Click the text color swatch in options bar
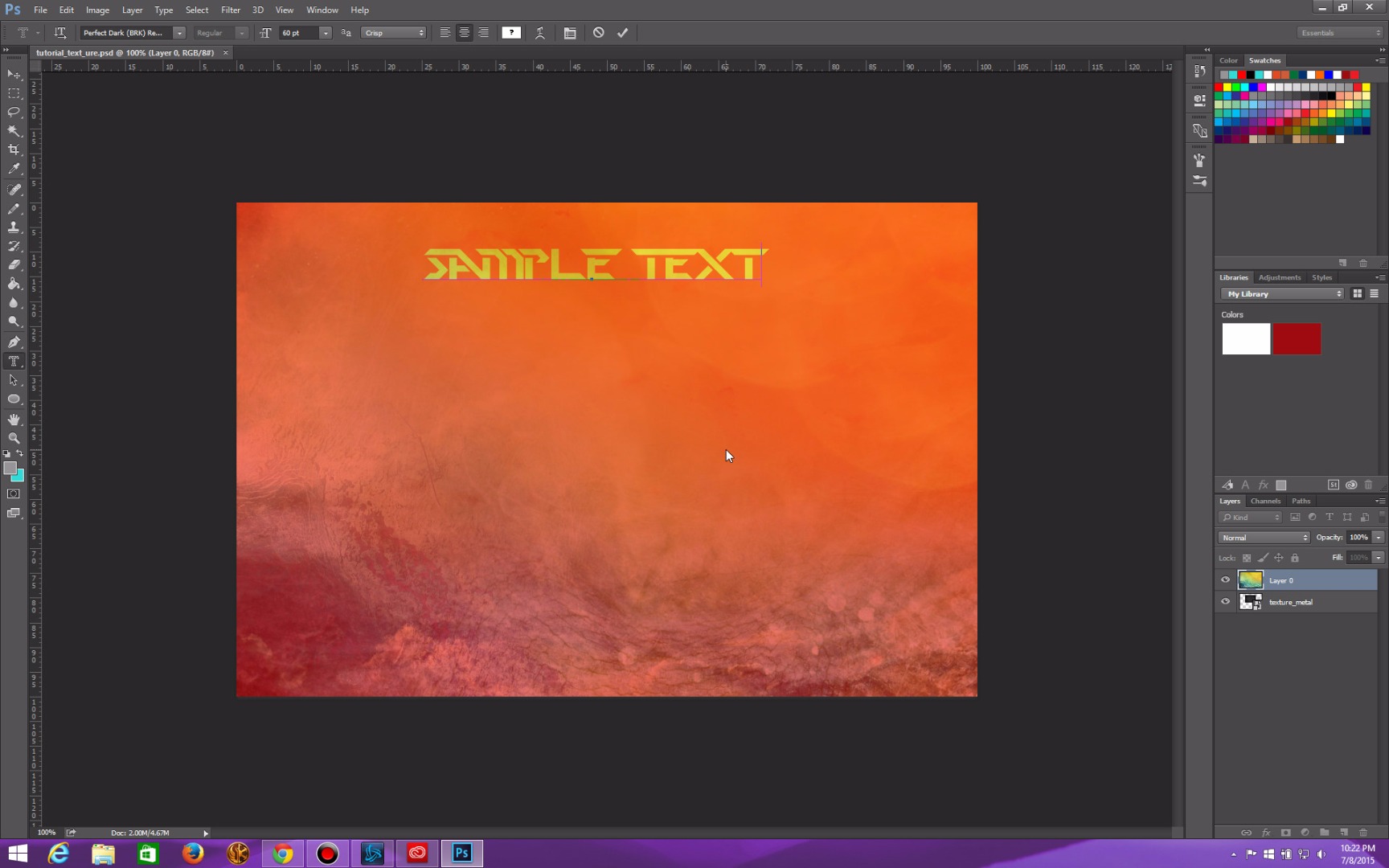The width and height of the screenshot is (1389, 868). point(511,33)
